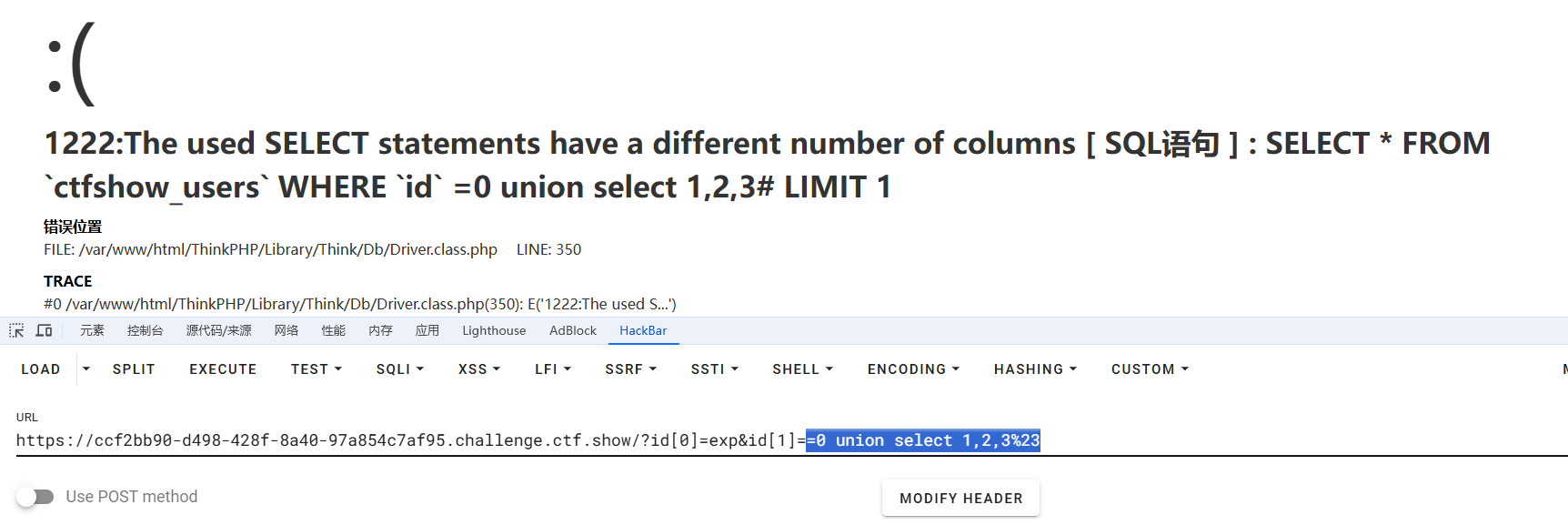1568x525 pixels.
Task: Click the inspect element picker icon
Action: [x=16, y=330]
